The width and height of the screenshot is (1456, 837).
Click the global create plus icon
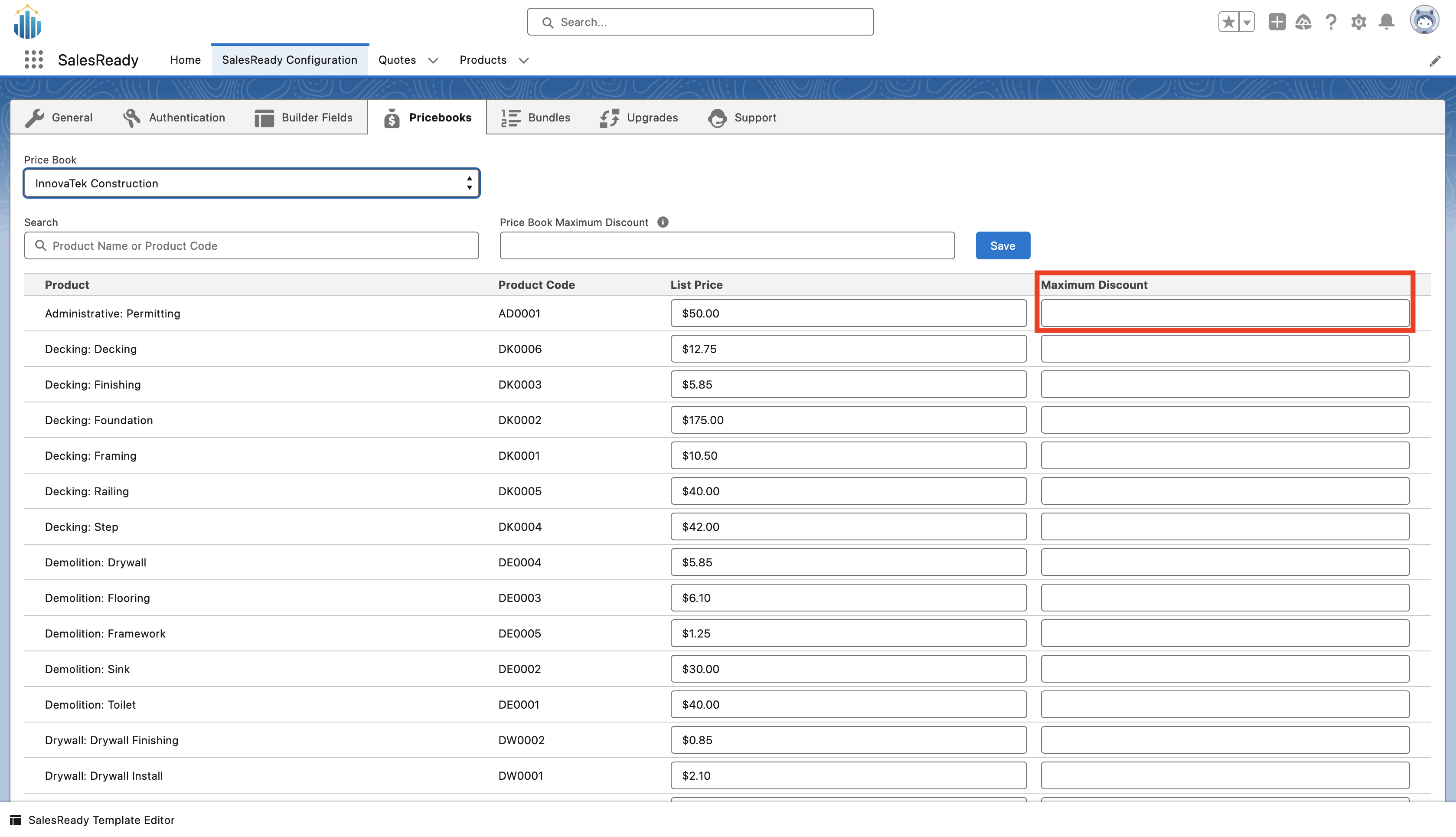[x=1277, y=22]
